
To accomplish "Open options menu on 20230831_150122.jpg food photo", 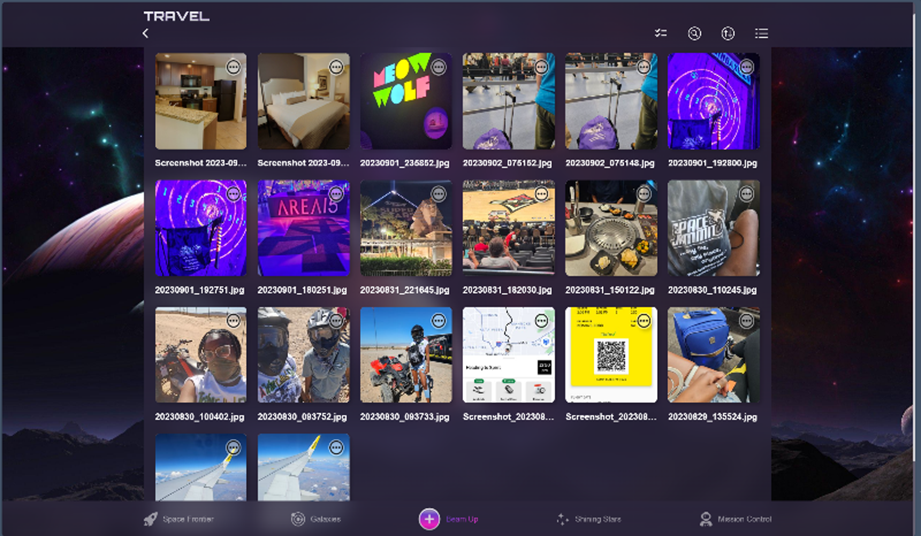I will pos(643,194).
